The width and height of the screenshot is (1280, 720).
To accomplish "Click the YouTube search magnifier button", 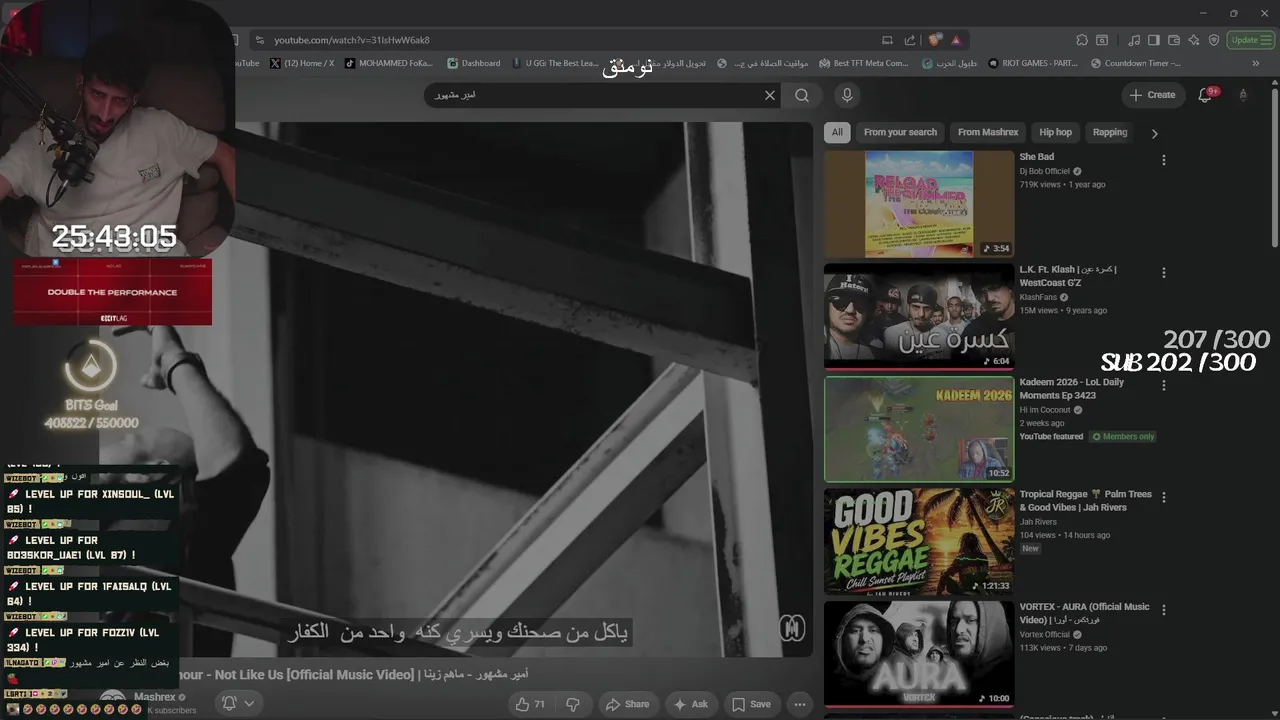I will 802,95.
